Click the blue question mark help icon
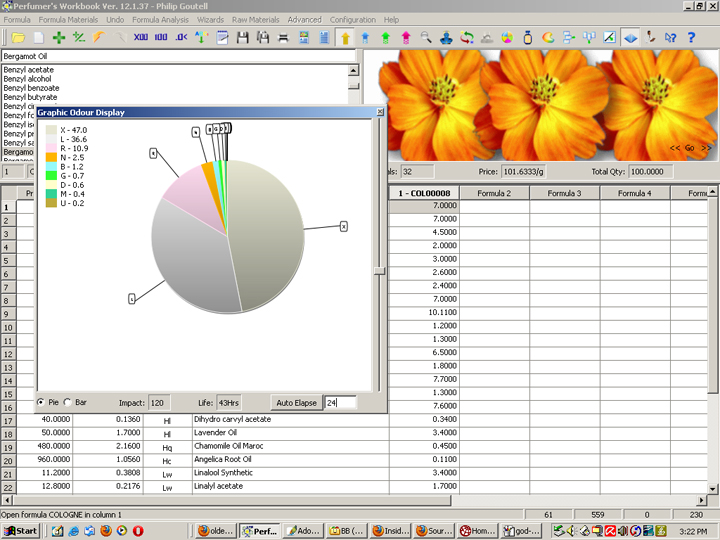The width and height of the screenshot is (720, 540). pyautogui.click(x=690, y=37)
